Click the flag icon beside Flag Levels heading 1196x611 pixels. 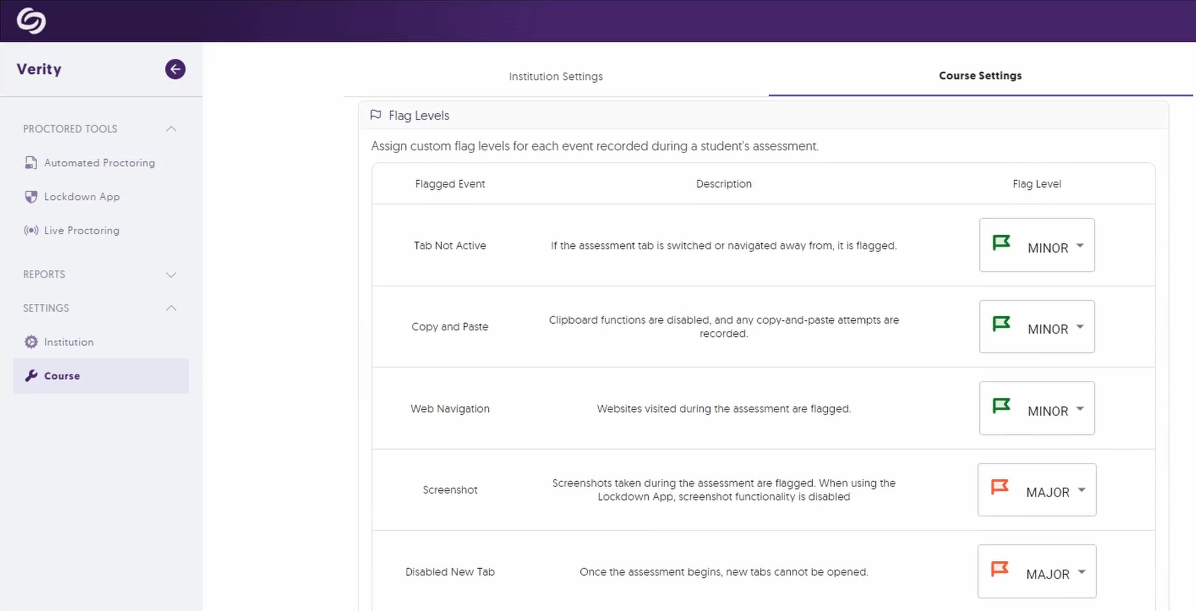[377, 115]
